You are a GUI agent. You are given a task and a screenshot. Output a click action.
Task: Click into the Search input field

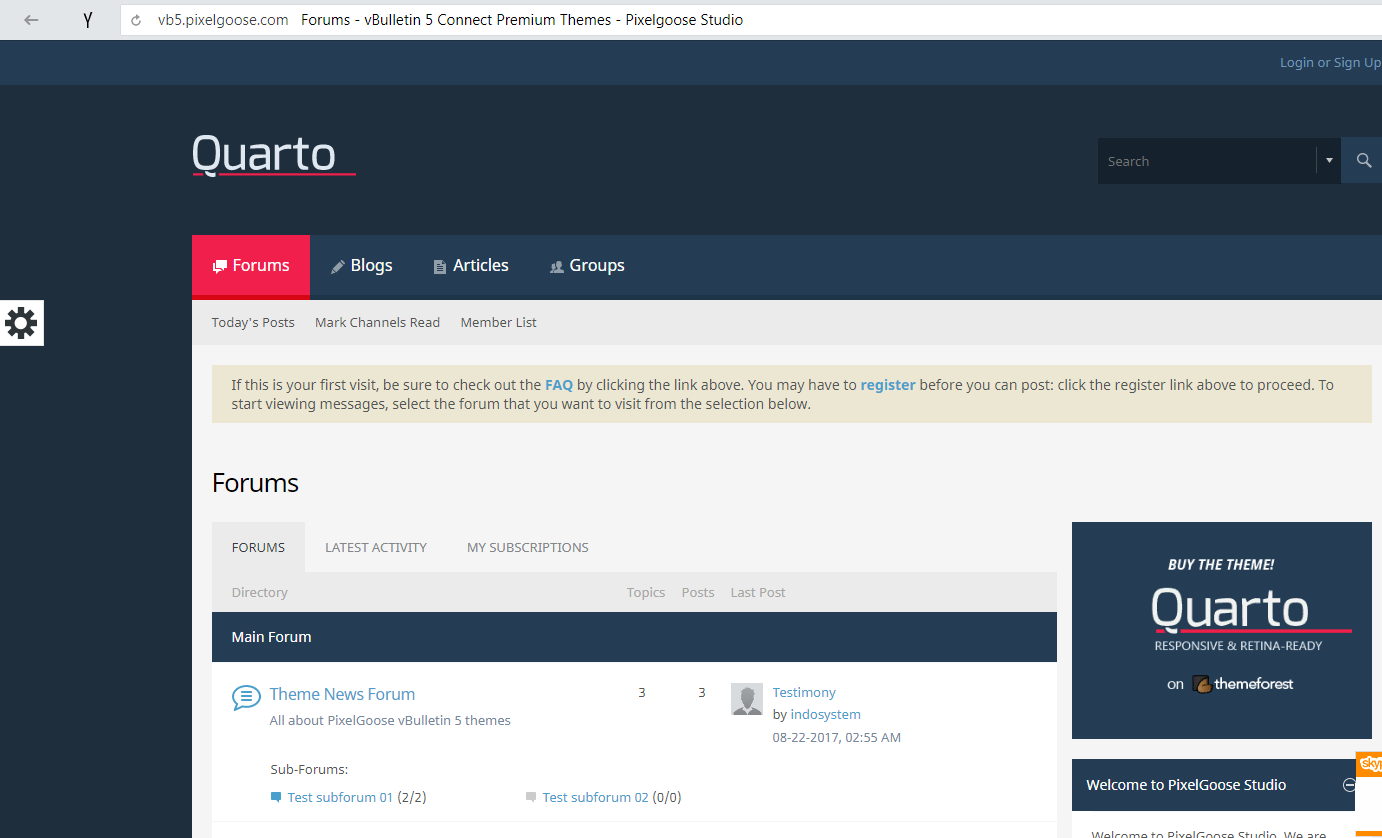1207,161
